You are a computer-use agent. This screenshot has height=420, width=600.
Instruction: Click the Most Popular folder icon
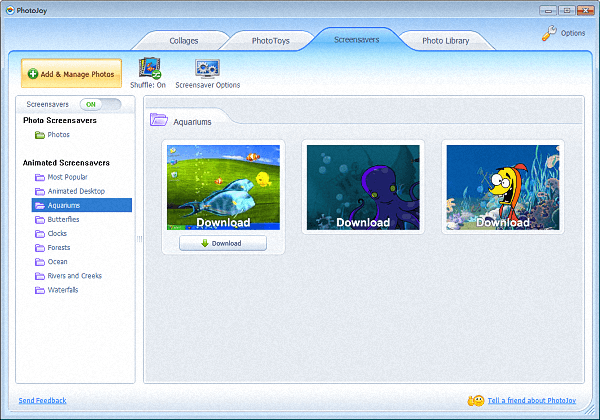click(x=40, y=177)
